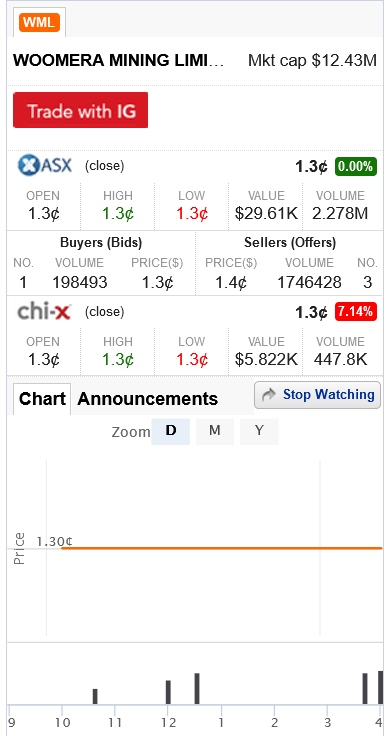
Task: Set chart zoom to M (month)
Action: [214, 431]
